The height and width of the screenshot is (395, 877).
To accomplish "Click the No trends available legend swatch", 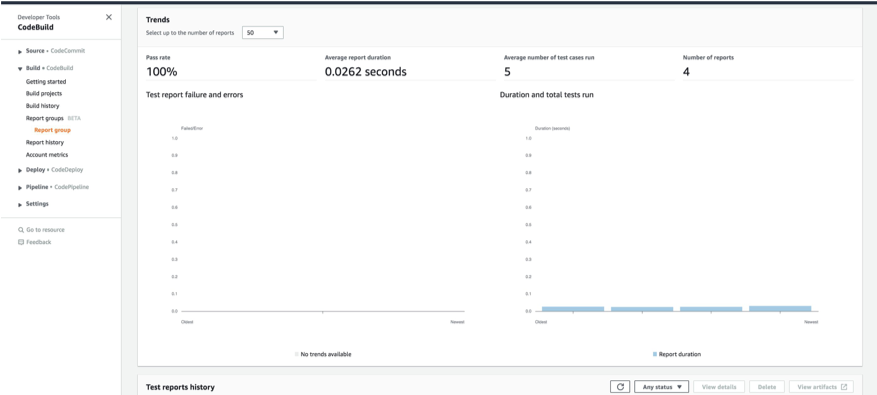I will pos(297,354).
